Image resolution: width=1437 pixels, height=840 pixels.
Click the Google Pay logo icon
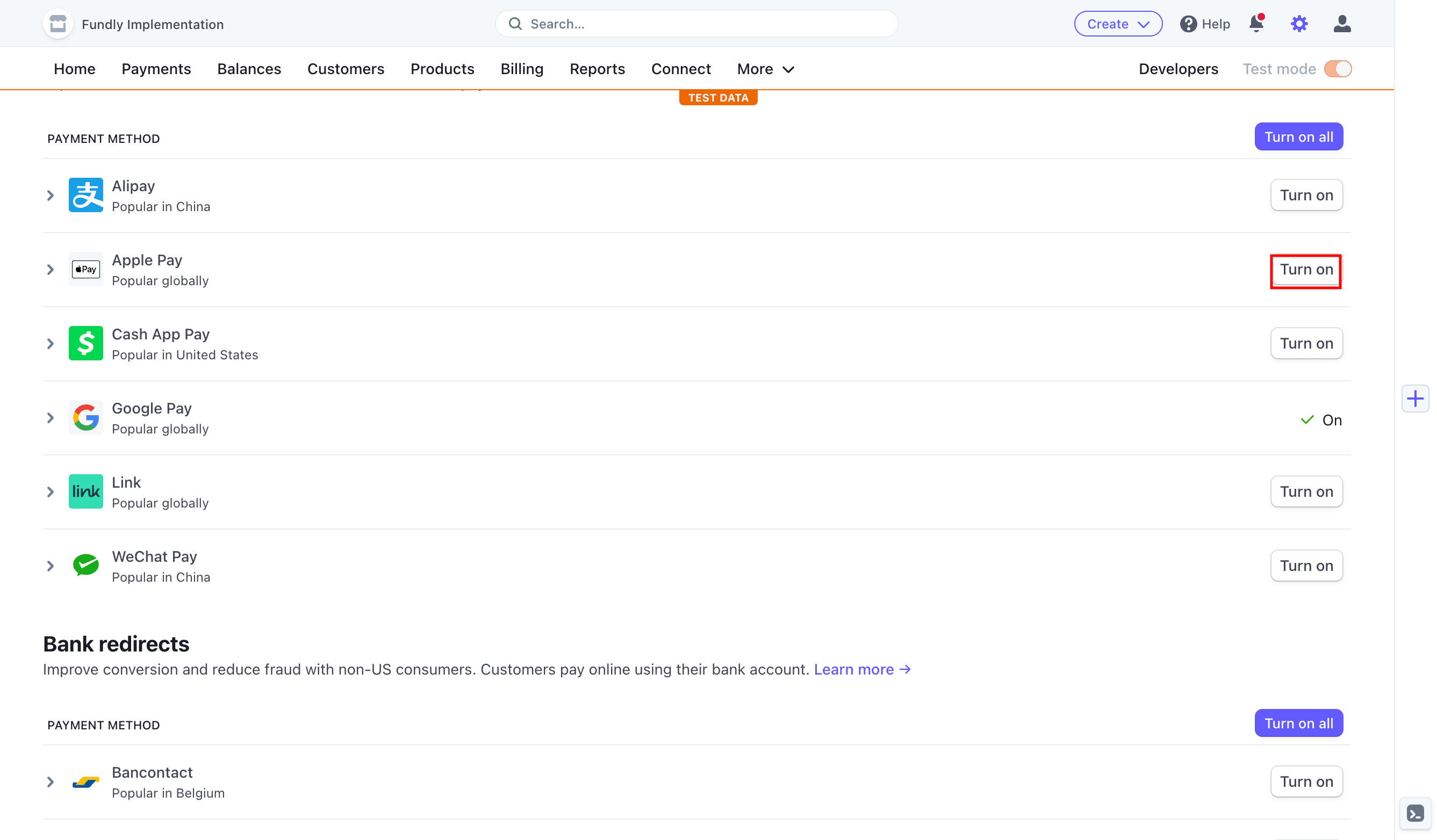tap(85, 417)
